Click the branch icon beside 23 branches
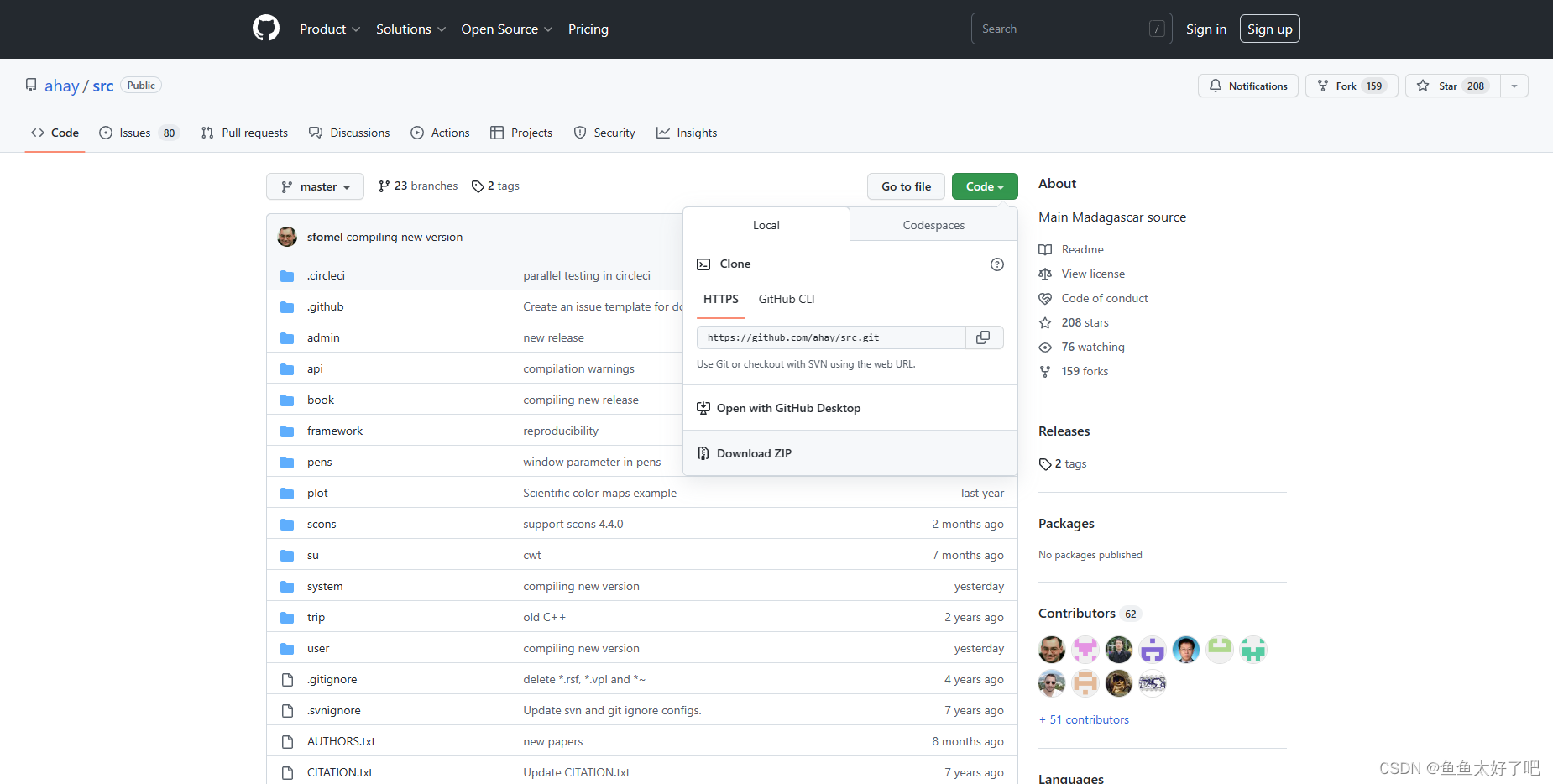The width and height of the screenshot is (1553, 784). click(x=384, y=186)
